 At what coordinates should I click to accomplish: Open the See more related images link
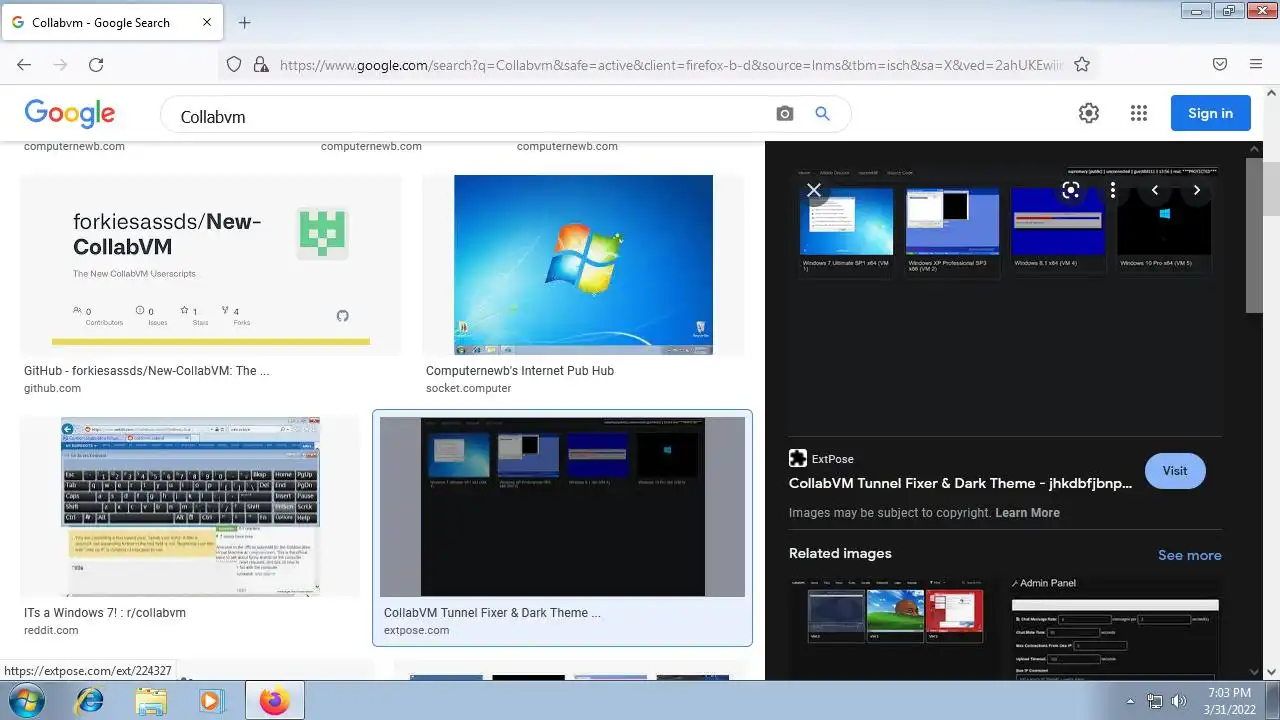click(1189, 555)
